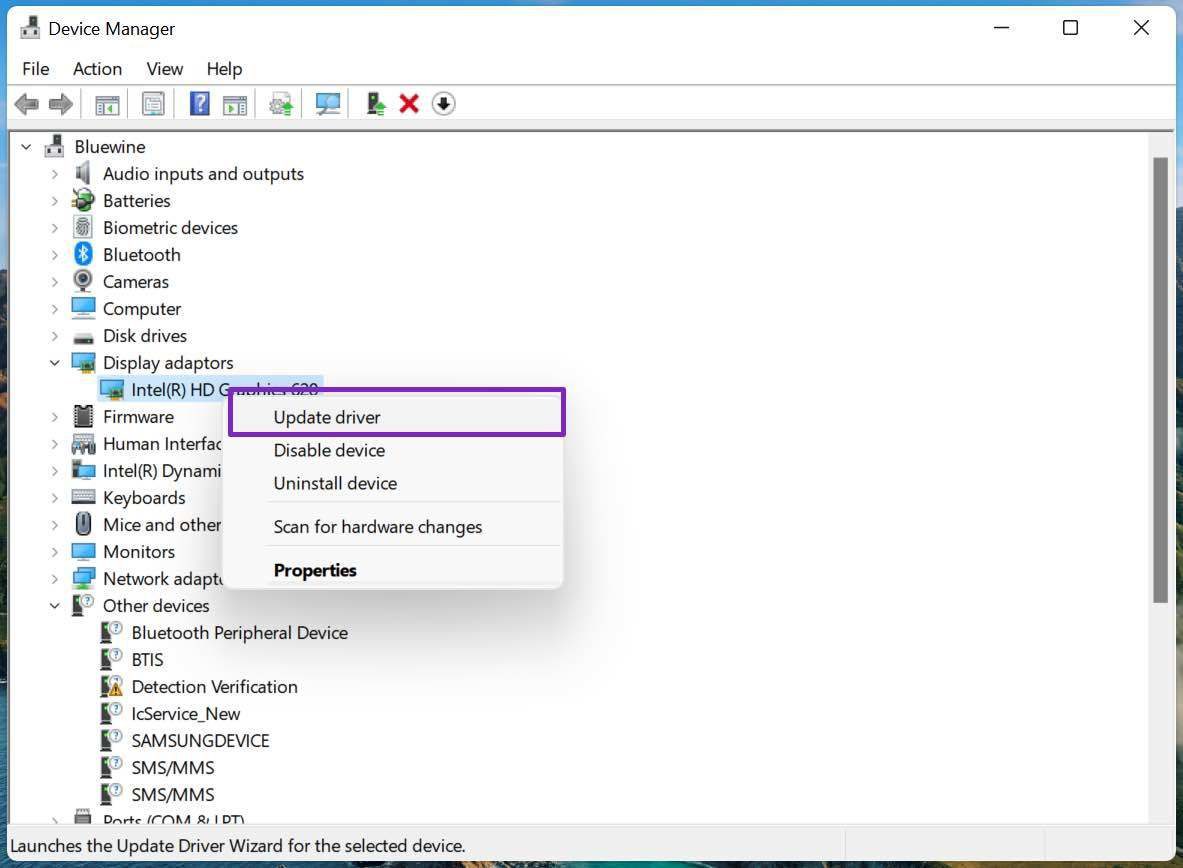Image resolution: width=1183 pixels, height=868 pixels.
Task: Click the Show/Hide console tree icon
Action: pos(107,104)
